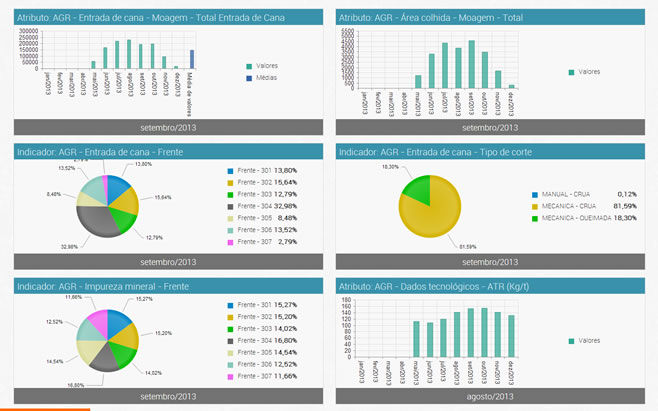658x411 pixels.
Task: Click the Dados tecnológicos - ATR panel header
Action: tap(490, 287)
